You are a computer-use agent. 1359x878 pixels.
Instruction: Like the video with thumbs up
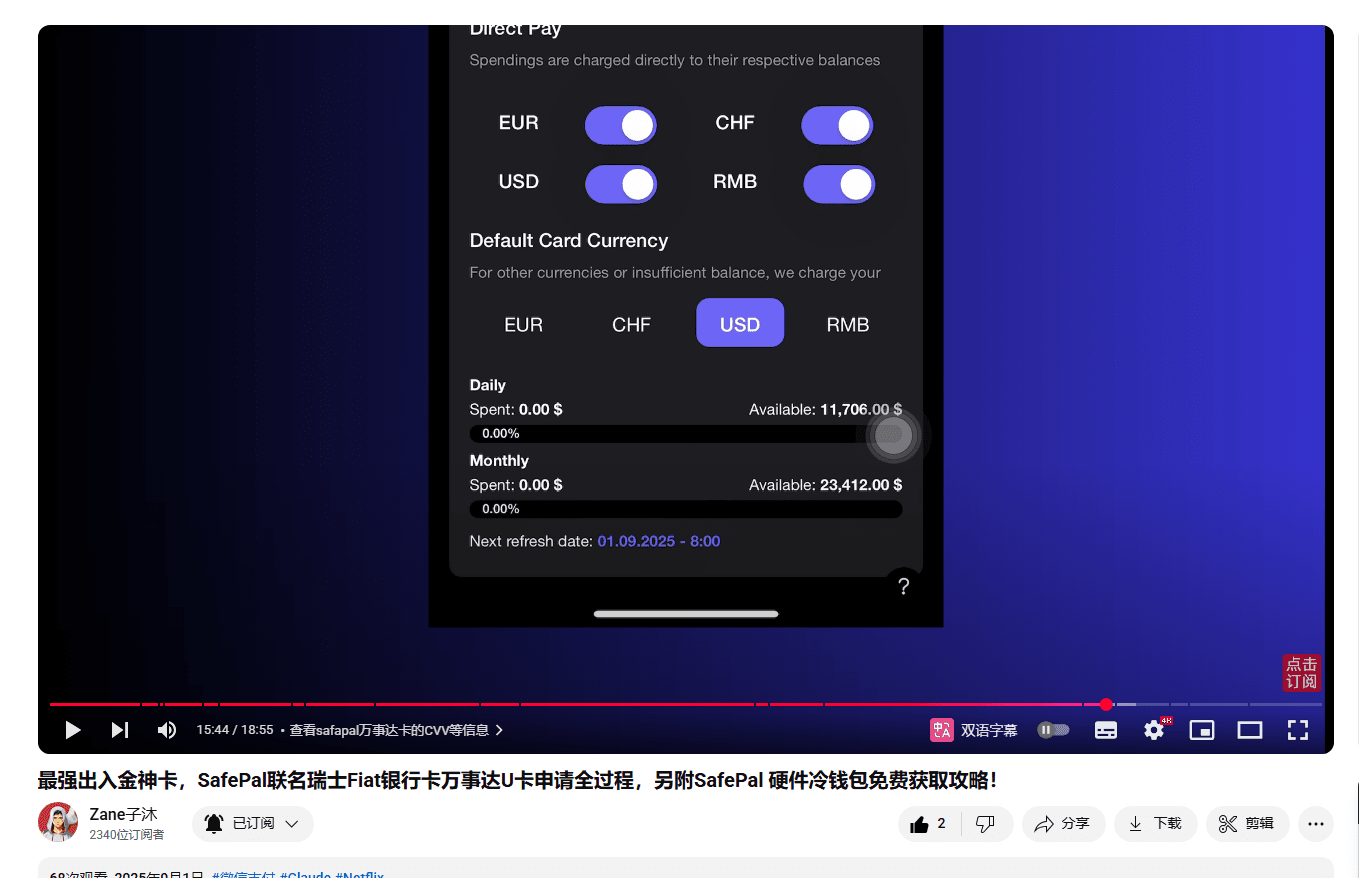pyautogui.click(x=929, y=824)
